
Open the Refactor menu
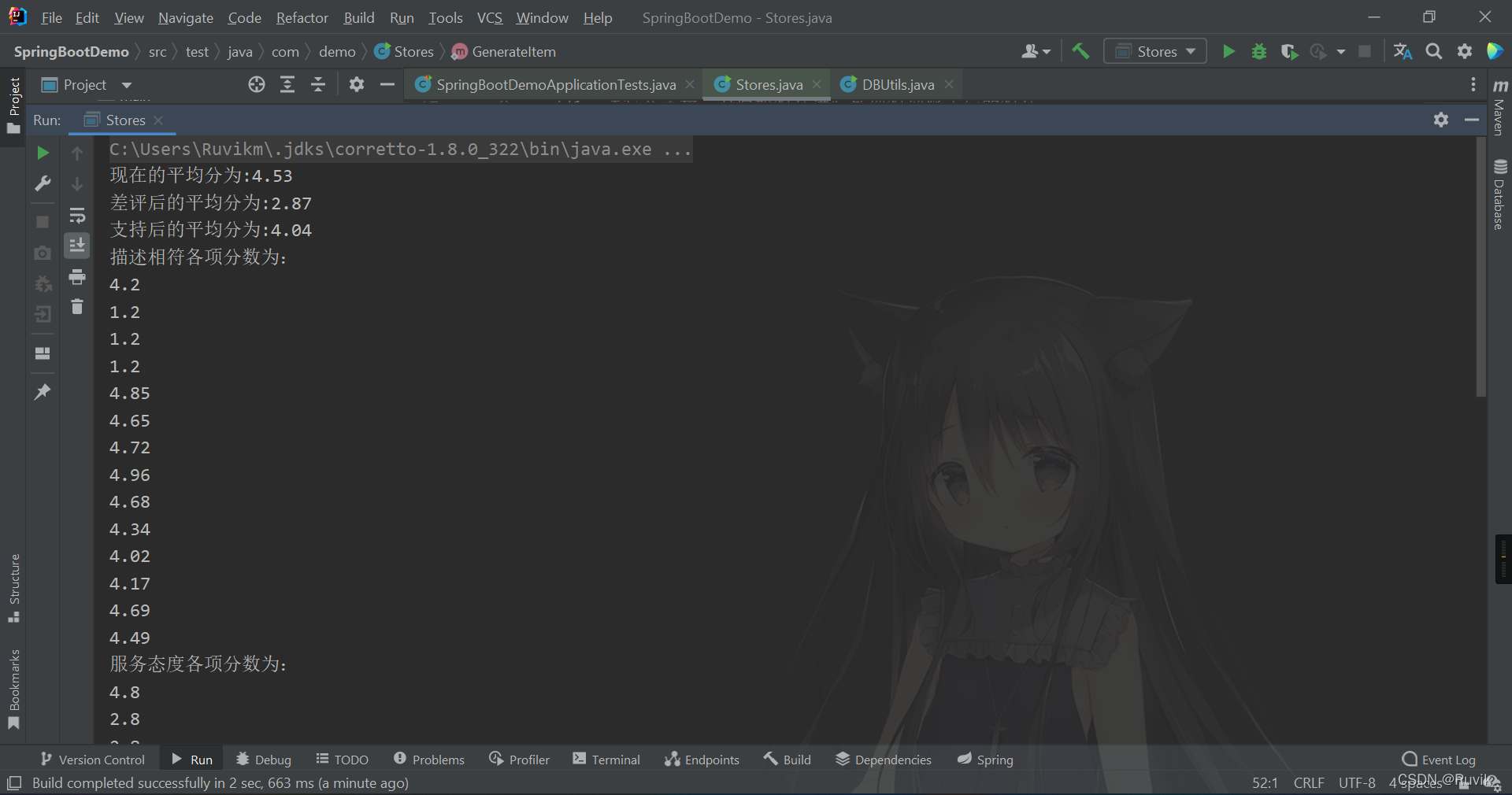point(302,17)
